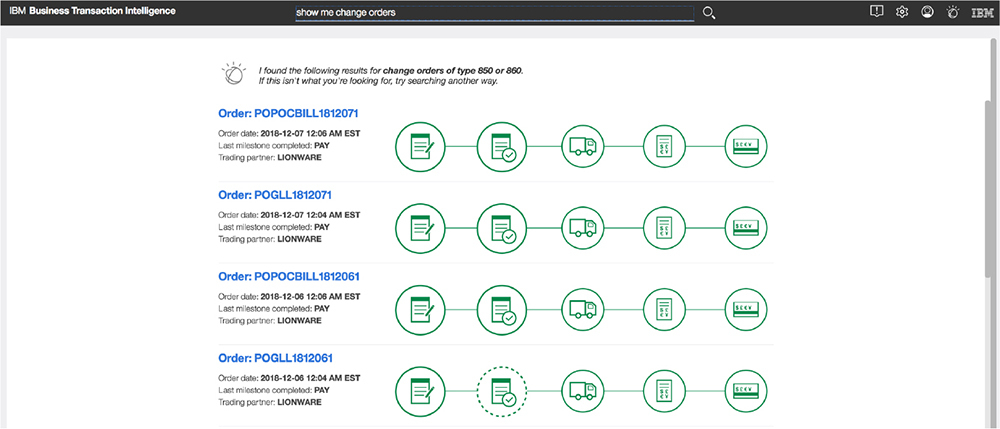Viewport: 1000px width, 429px height.
Task: Click the IBM logo in header
Action: (x=982, y=12)
